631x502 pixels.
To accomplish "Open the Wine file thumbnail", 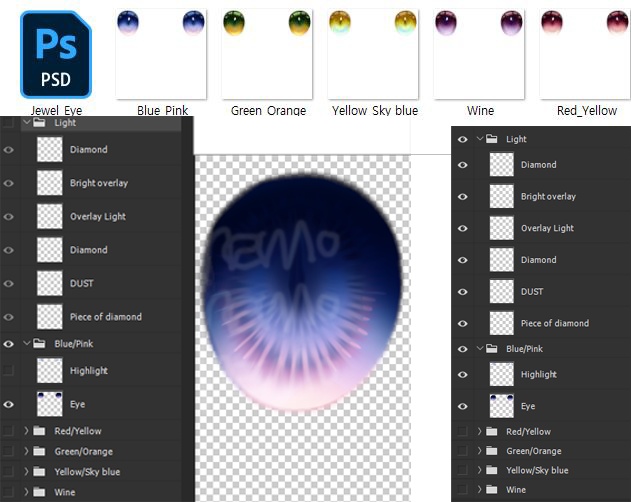I will [x=479, y=54].
